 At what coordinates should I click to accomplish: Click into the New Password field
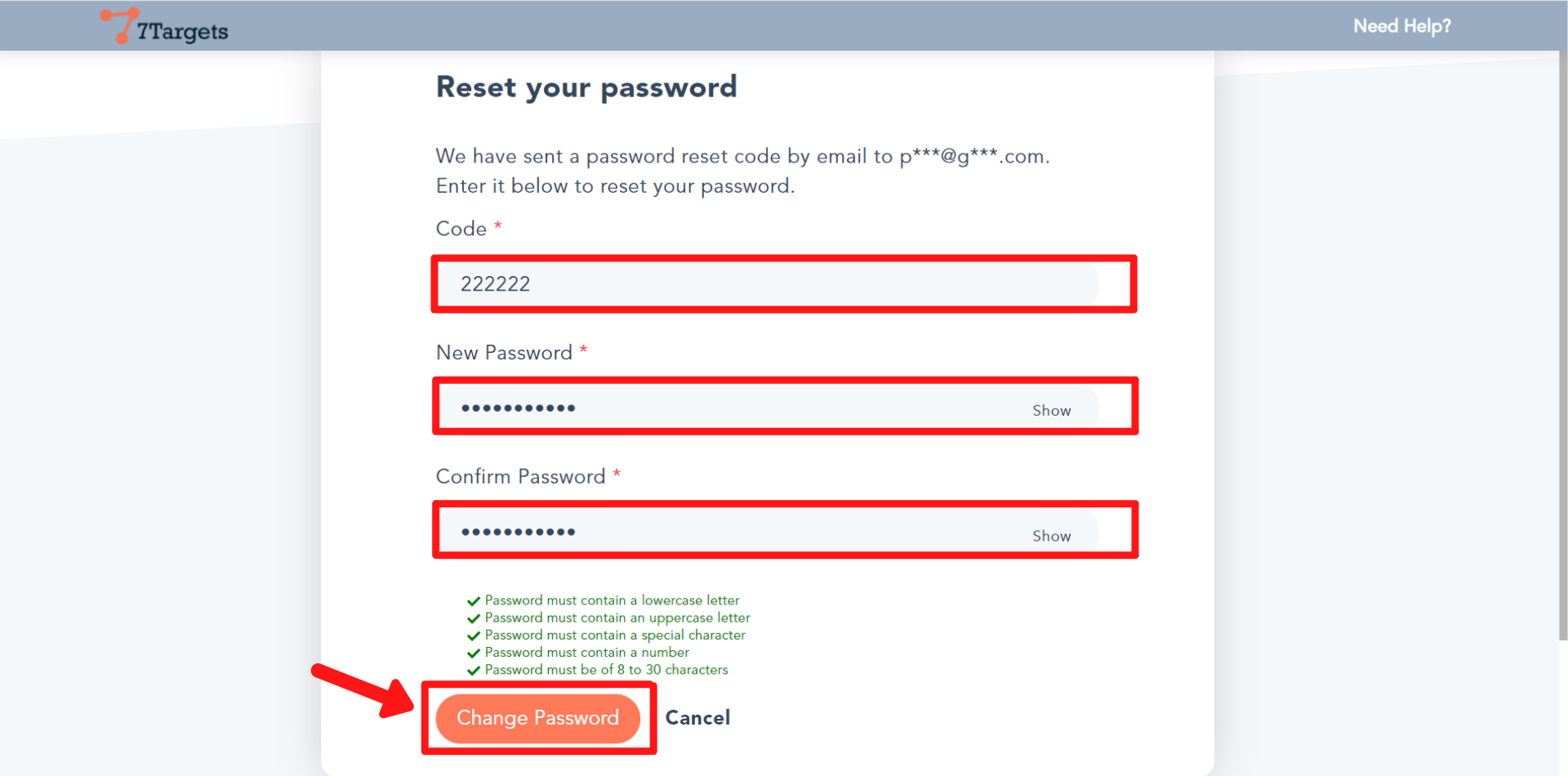pos(735,408)
